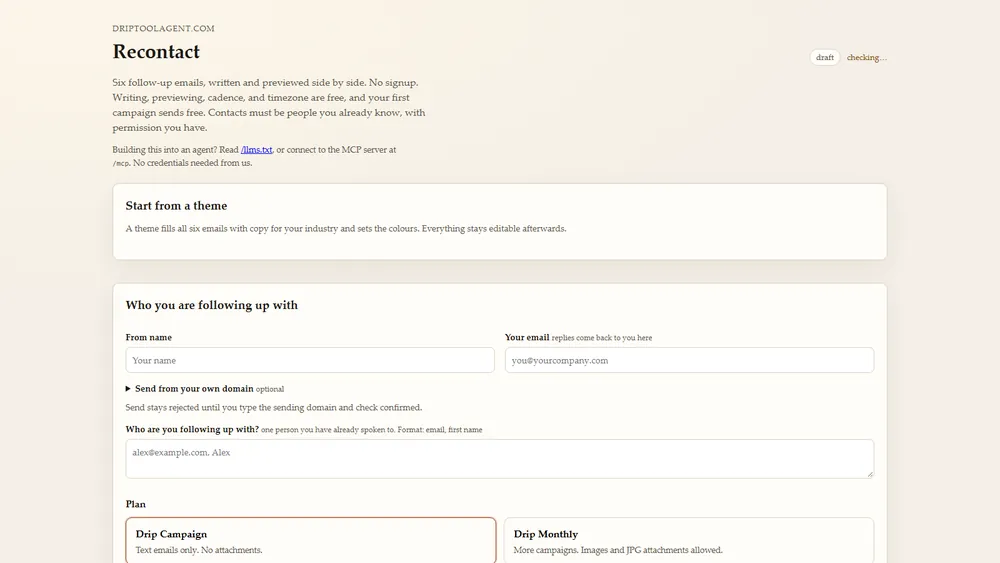Click Who you are following up with heading
This screenshot has width=1000, height=563.
tap(212, 305)
